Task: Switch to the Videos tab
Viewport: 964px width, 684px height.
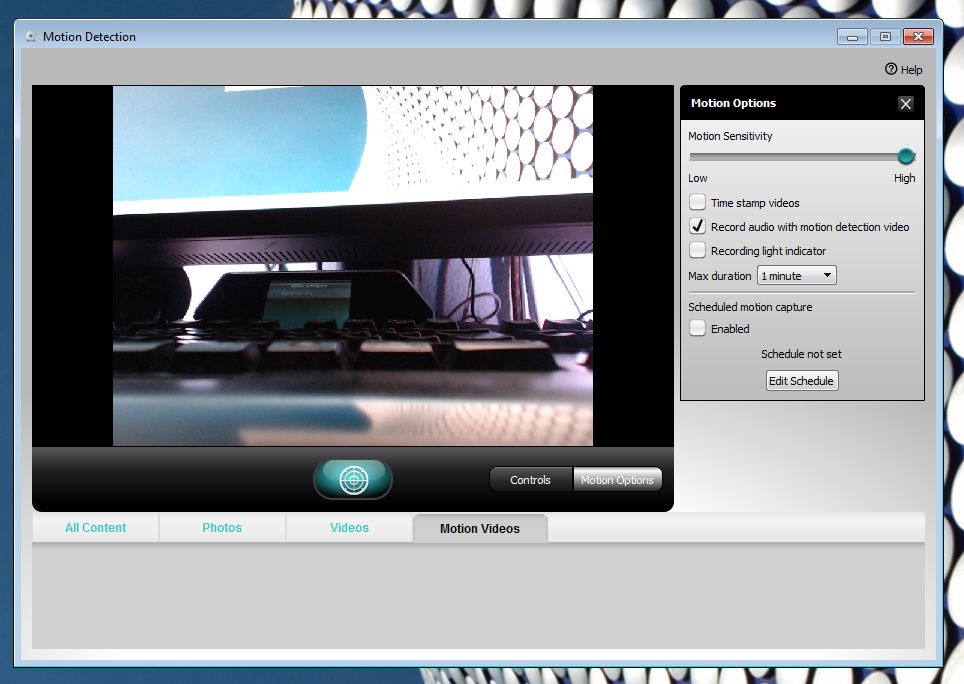Action: 349,528
